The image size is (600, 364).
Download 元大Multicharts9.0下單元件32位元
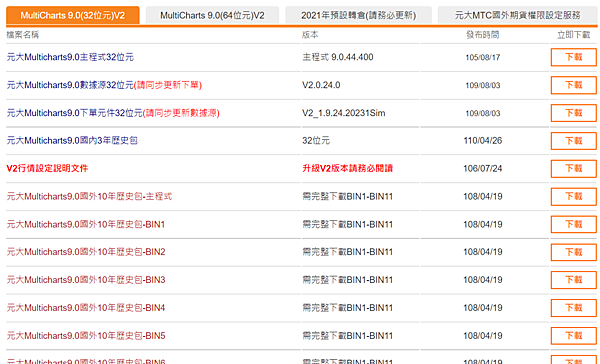[x=574, y=113]
